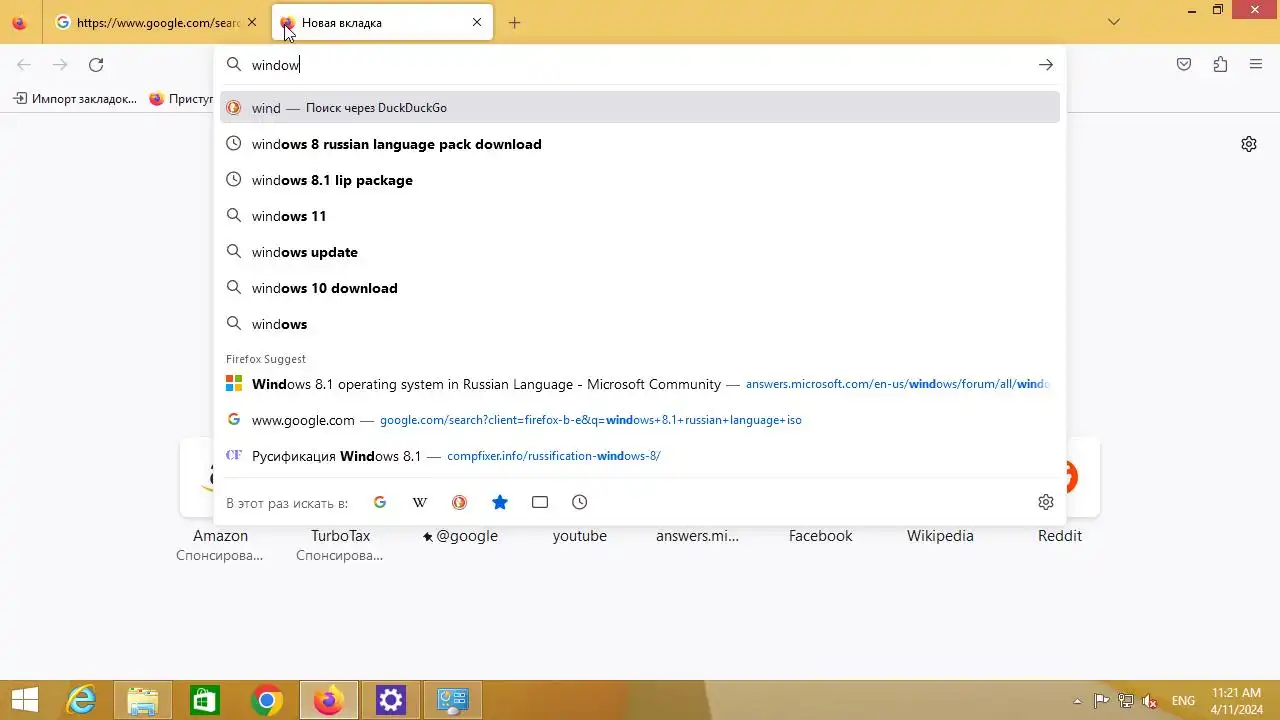The height and width of the screenshot is (720, 1280).
Task: Search this time with Google icon
Action: 380,502
